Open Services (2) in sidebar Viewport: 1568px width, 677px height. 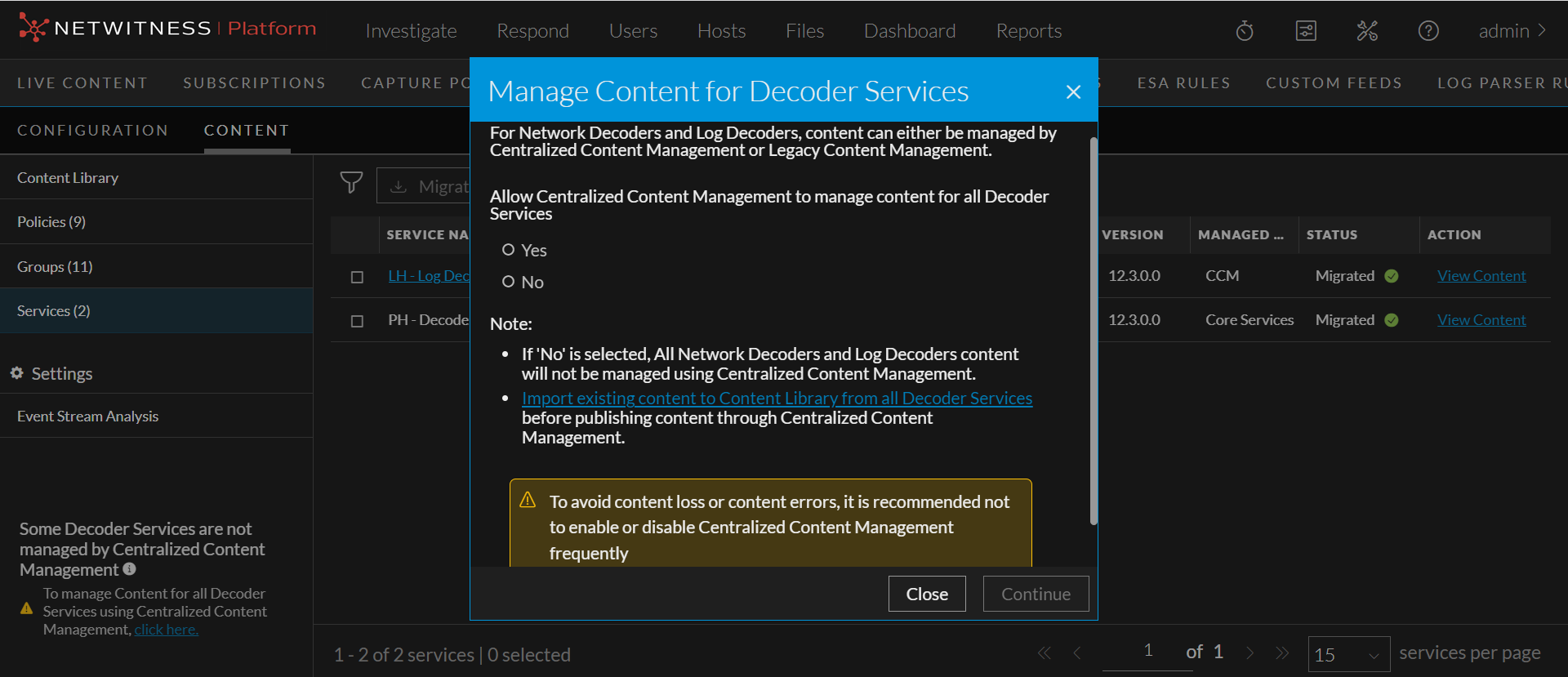tap(156, 311)
